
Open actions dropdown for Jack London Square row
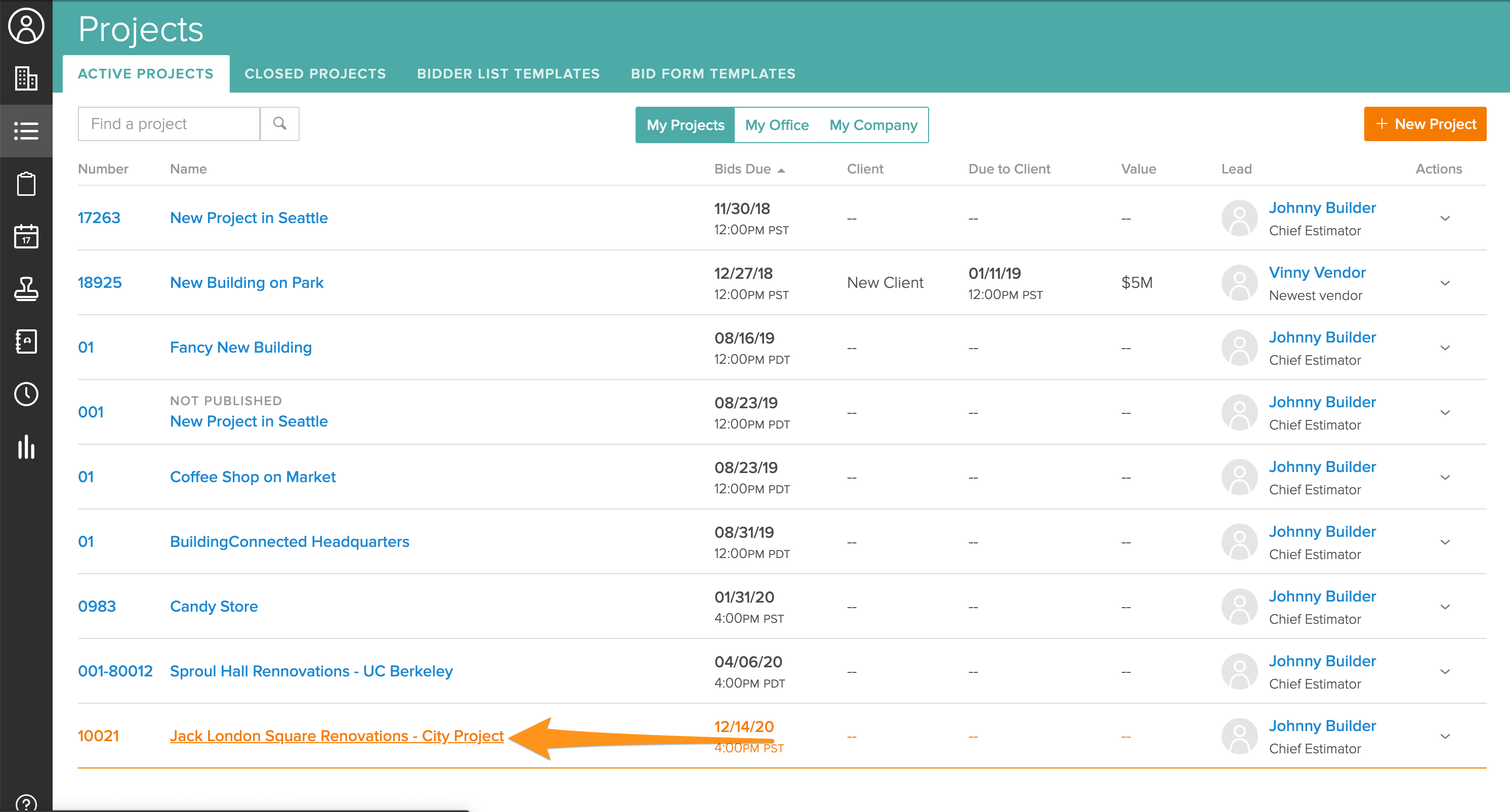pyautogui.click(x=1444, y=737)
